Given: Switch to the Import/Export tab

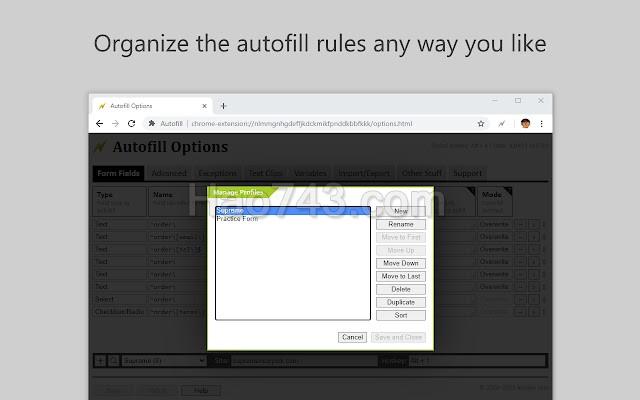Looking at the screenshot, I should pyautogui.click(x=364, y=173).
